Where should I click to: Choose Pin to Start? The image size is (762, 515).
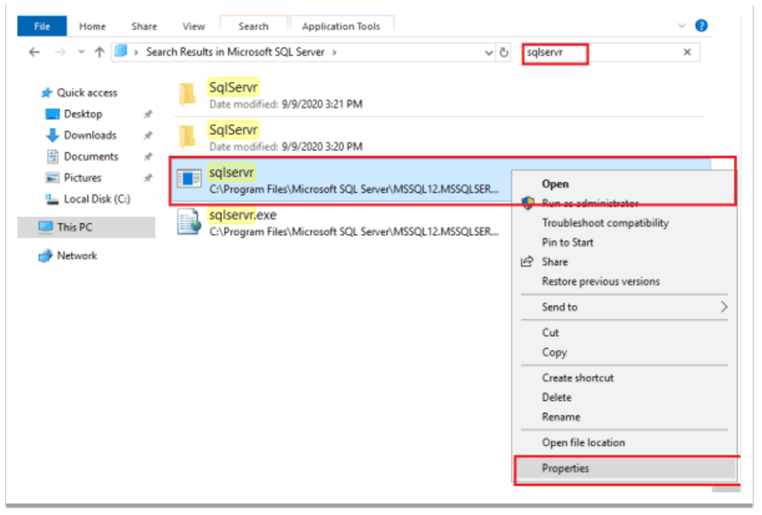pos(567,242)
